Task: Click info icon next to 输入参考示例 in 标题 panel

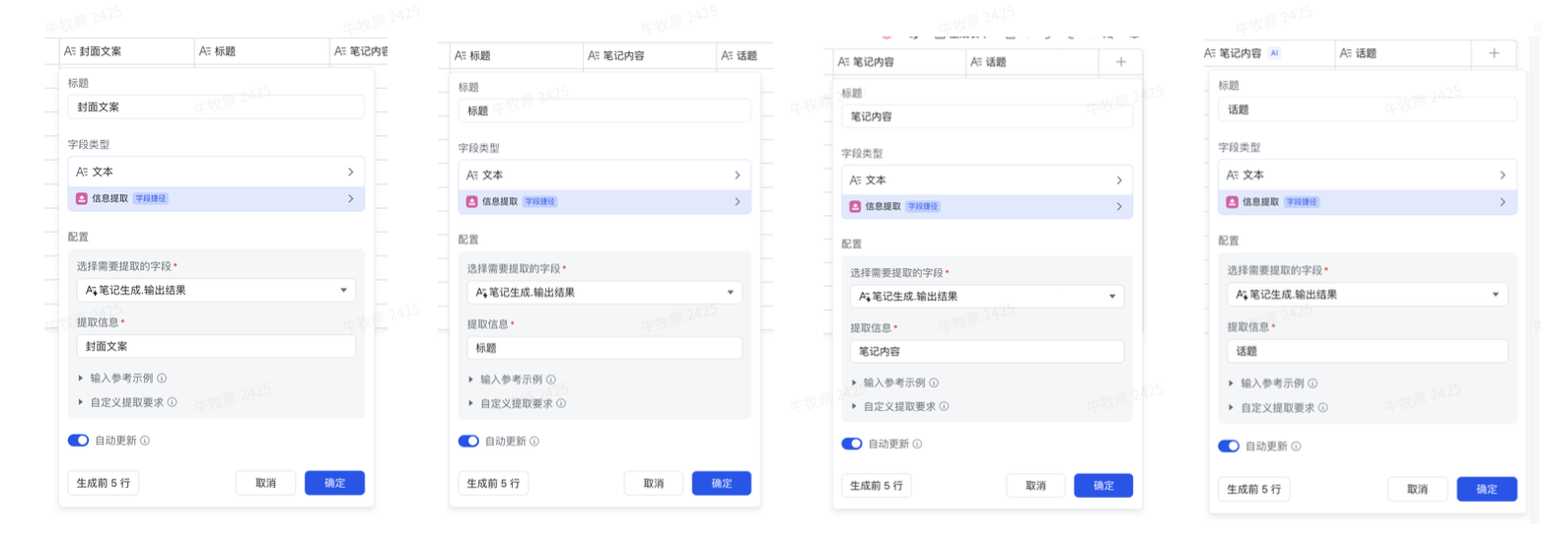Action: click(551, 380)
